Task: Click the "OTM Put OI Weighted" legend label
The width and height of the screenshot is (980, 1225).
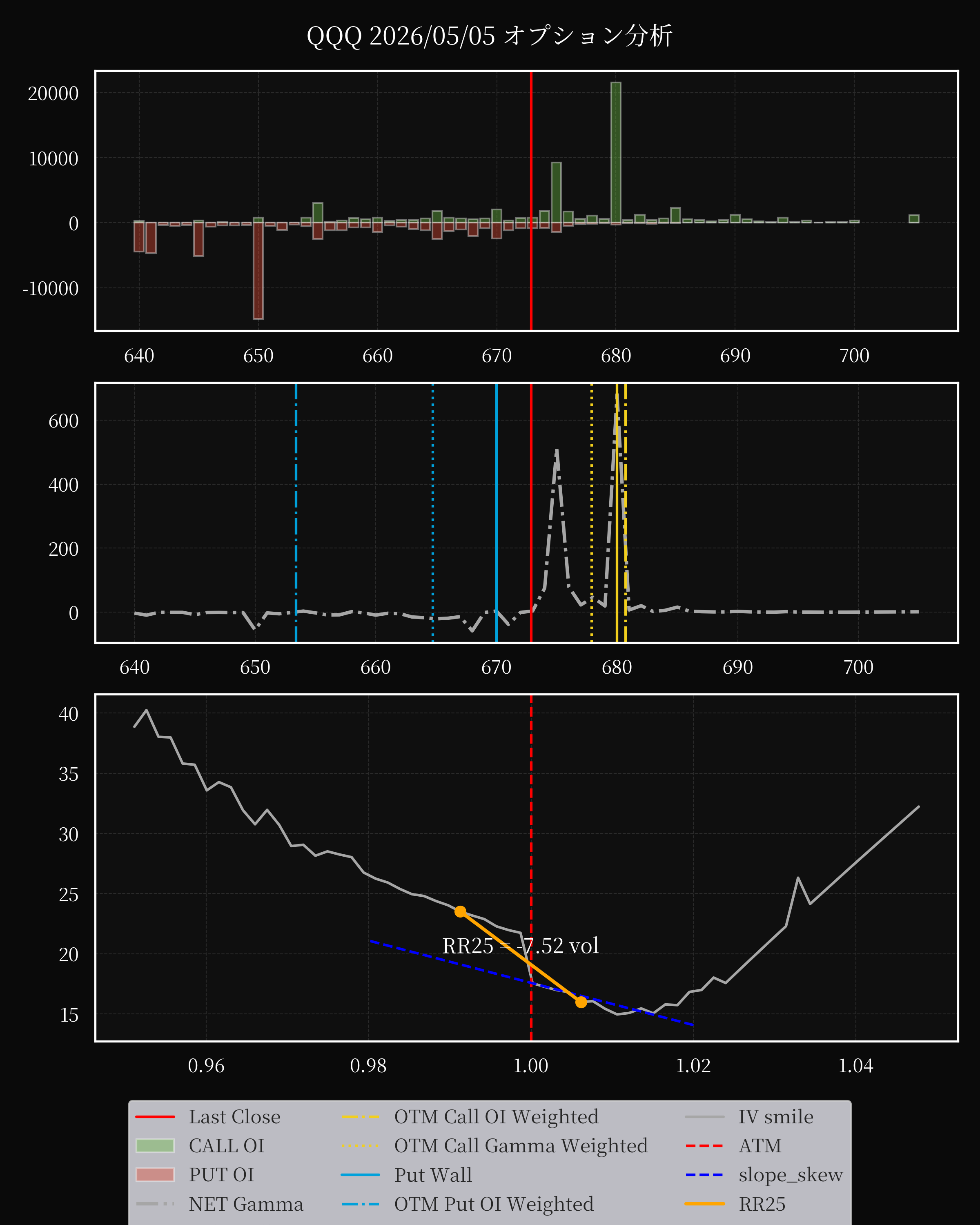Action: click(x=494, y=1204)
